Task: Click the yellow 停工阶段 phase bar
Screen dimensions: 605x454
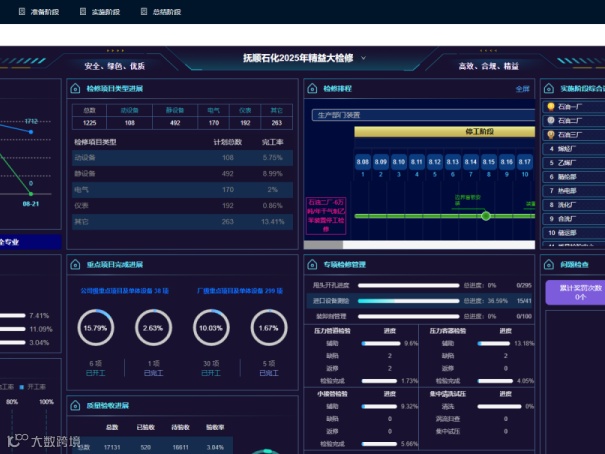Action: click(444, 132)
